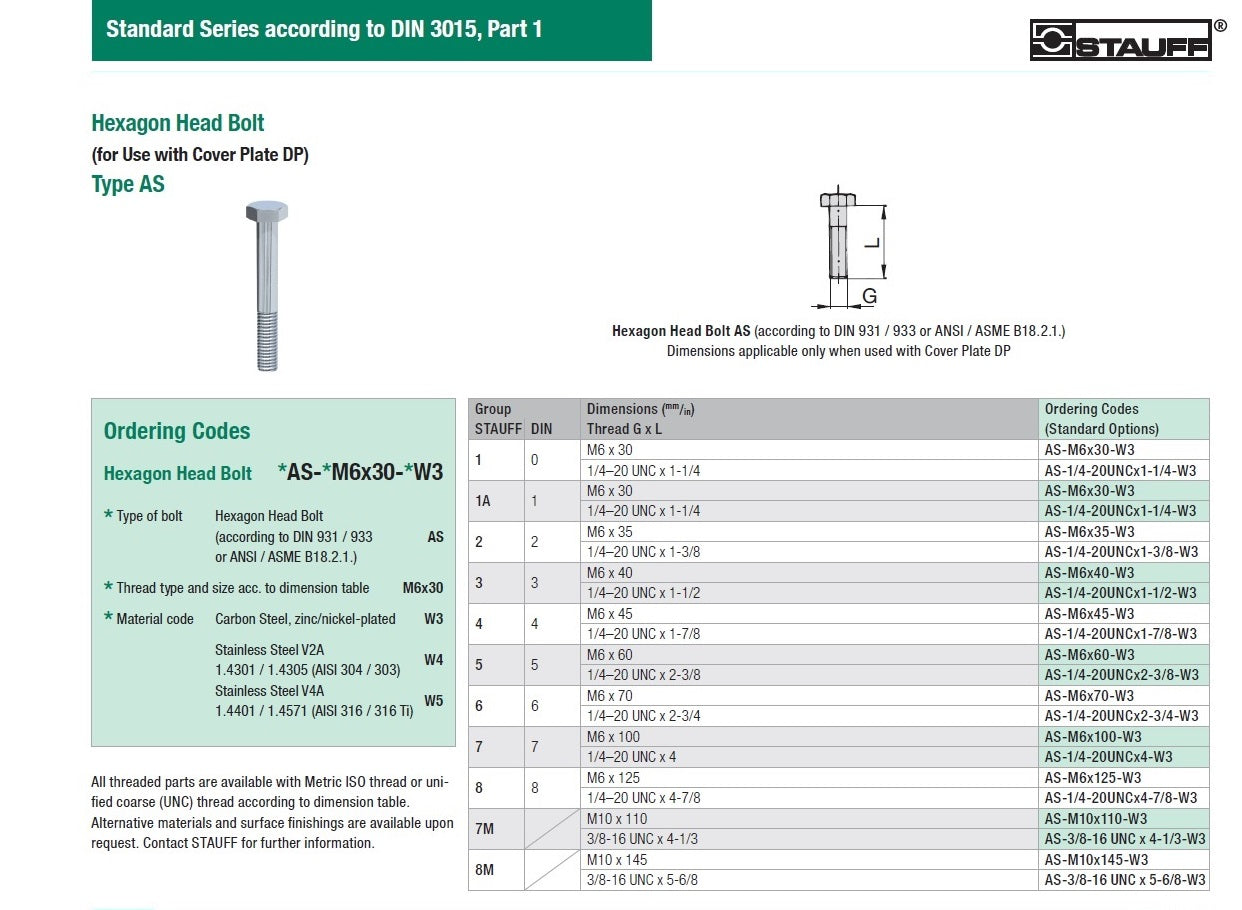Screen dimensions: 1242x910
Task: Click the Dimensions Thread G x L column header
Action: pos(640,419)
